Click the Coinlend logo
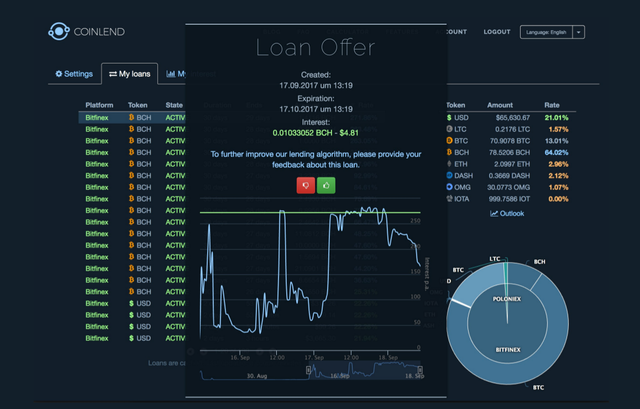 click(87, 31)
